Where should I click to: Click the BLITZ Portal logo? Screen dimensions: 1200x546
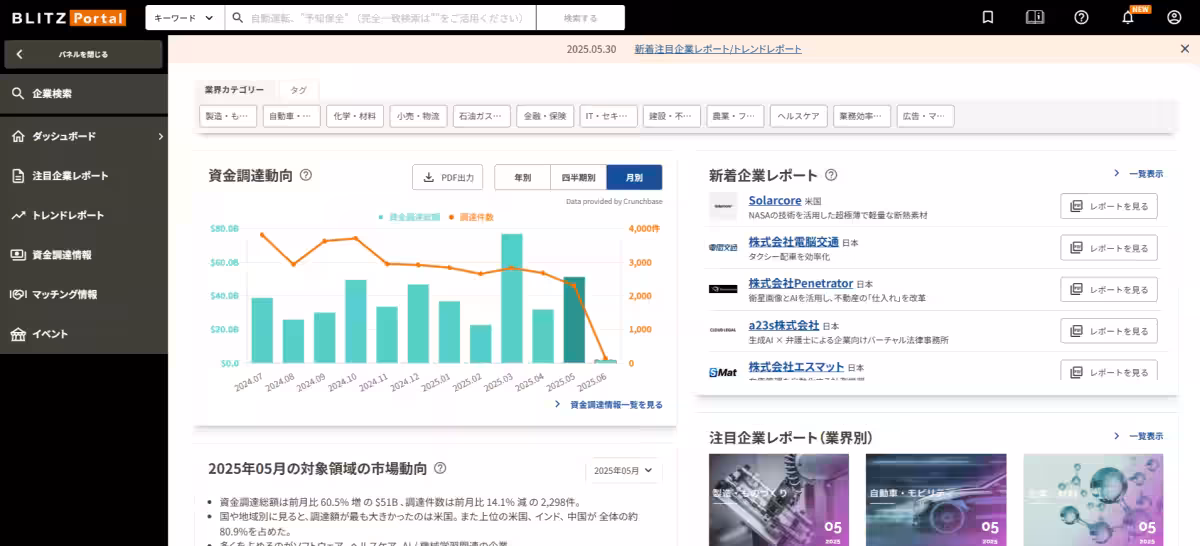69,18
